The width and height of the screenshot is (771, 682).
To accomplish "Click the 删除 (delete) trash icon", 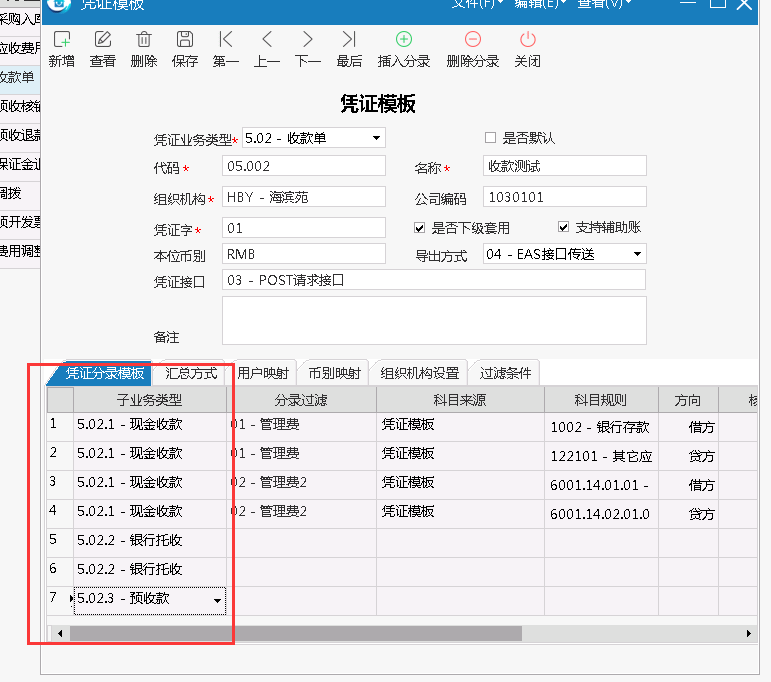I will tap(144, 39).
